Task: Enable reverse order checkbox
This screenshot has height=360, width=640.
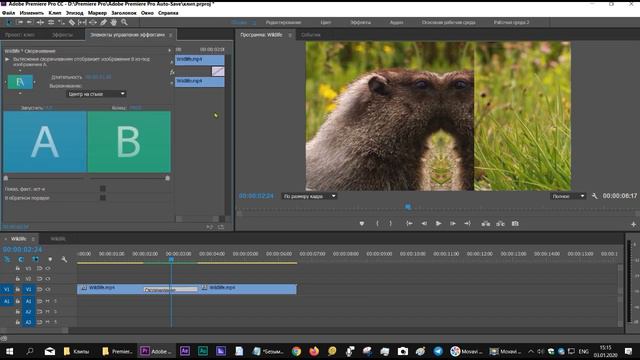Action: point(103,198)
